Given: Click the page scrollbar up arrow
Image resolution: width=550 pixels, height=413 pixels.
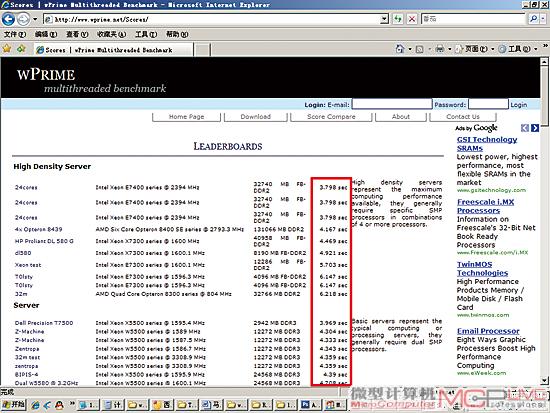Looking at the screenshot, I should (544, 62).
